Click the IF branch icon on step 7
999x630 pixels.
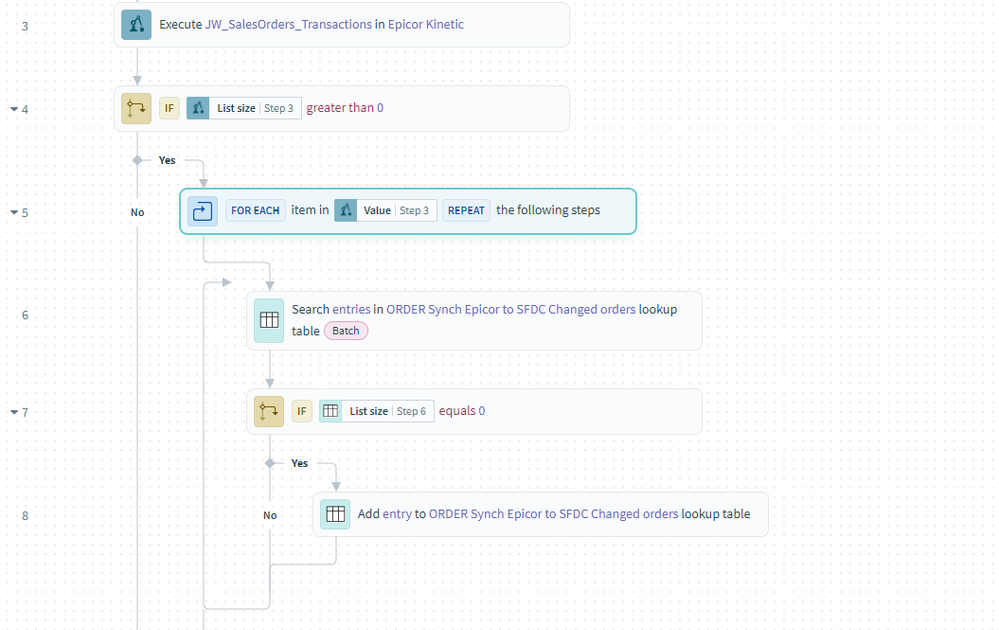coord(269,411)
